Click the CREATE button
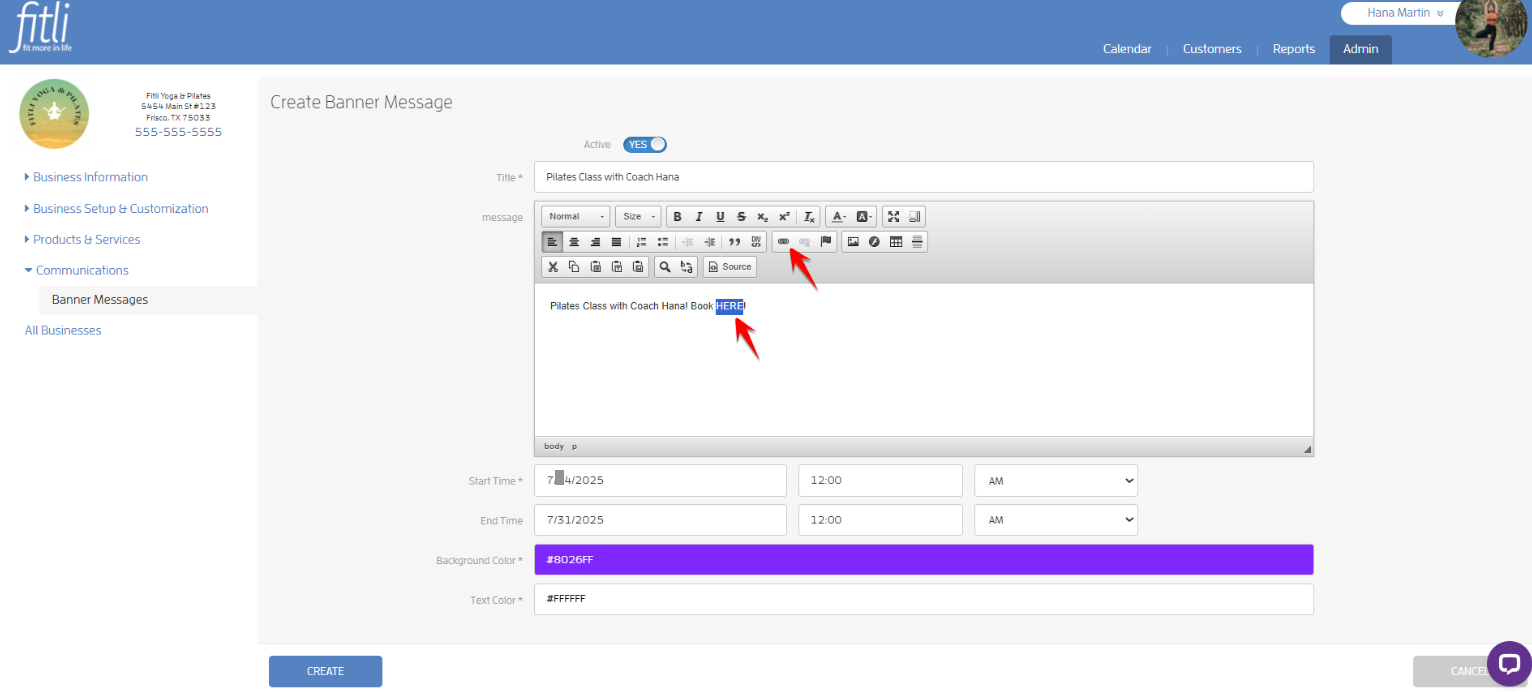This screenshot has height=692, width=1532. pos(326,672)
